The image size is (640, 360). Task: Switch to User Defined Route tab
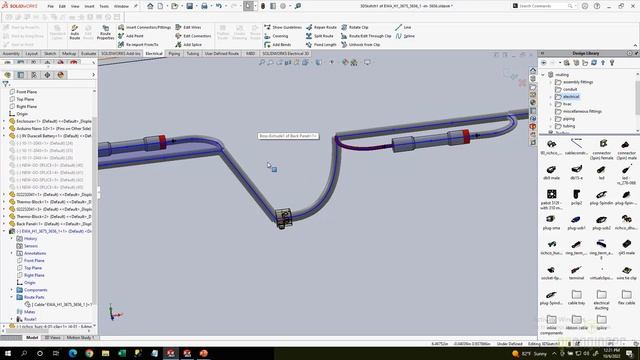click(222, 53)
